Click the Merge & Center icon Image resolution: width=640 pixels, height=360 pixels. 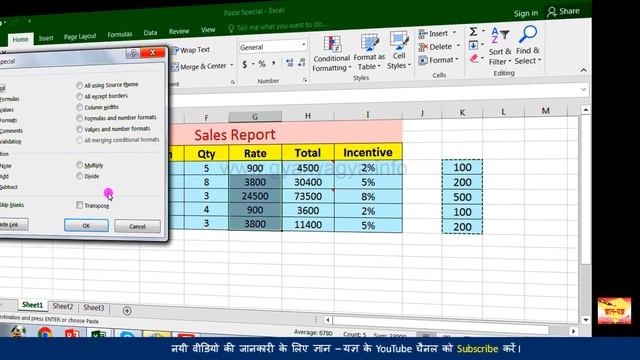[175, 67]
